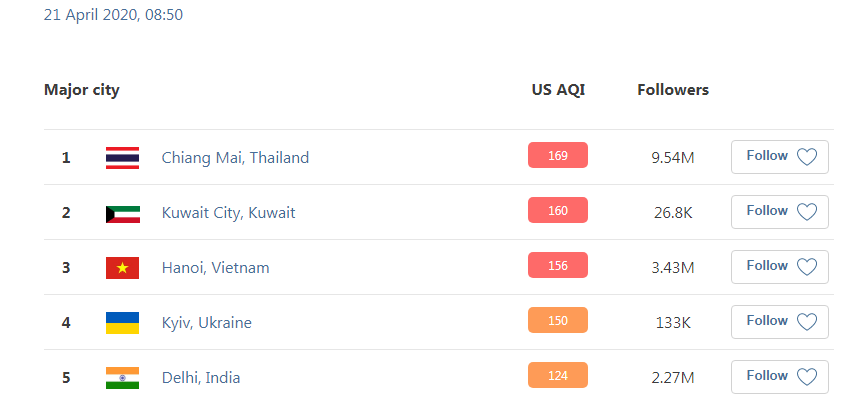The height and width of the screenshot is (404, 846).
Task: Click heart icon in Delhi row
Action: tap(807, 377)
